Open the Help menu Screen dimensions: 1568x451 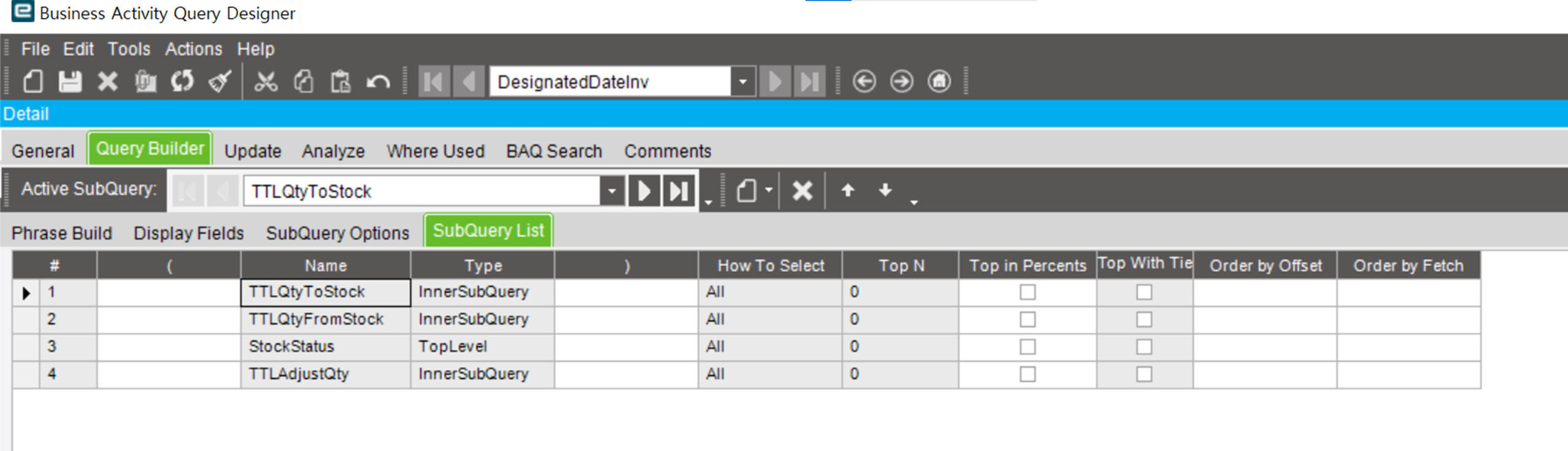click(x=256, y=49)
